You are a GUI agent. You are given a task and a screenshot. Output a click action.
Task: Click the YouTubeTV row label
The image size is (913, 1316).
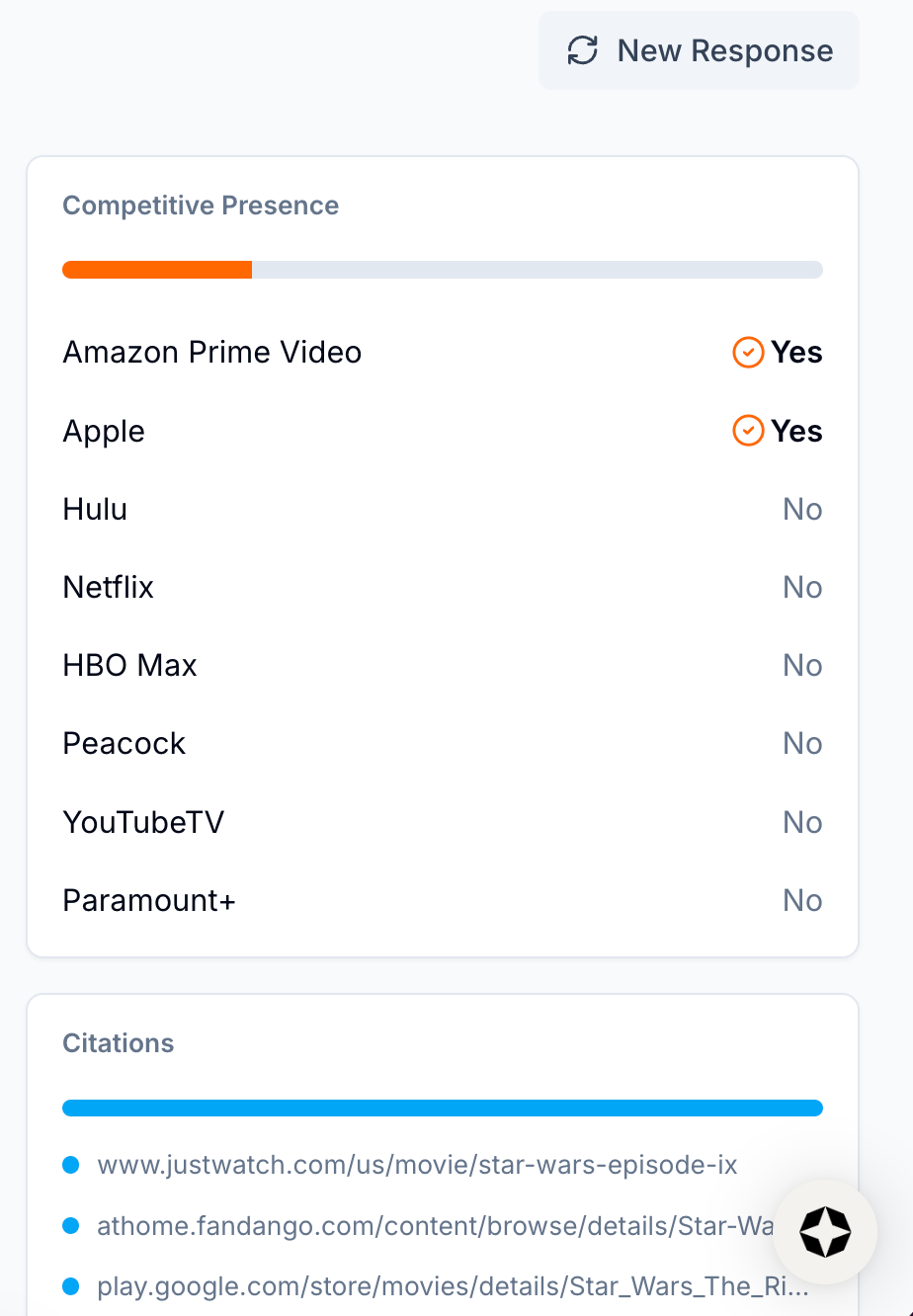143,822
